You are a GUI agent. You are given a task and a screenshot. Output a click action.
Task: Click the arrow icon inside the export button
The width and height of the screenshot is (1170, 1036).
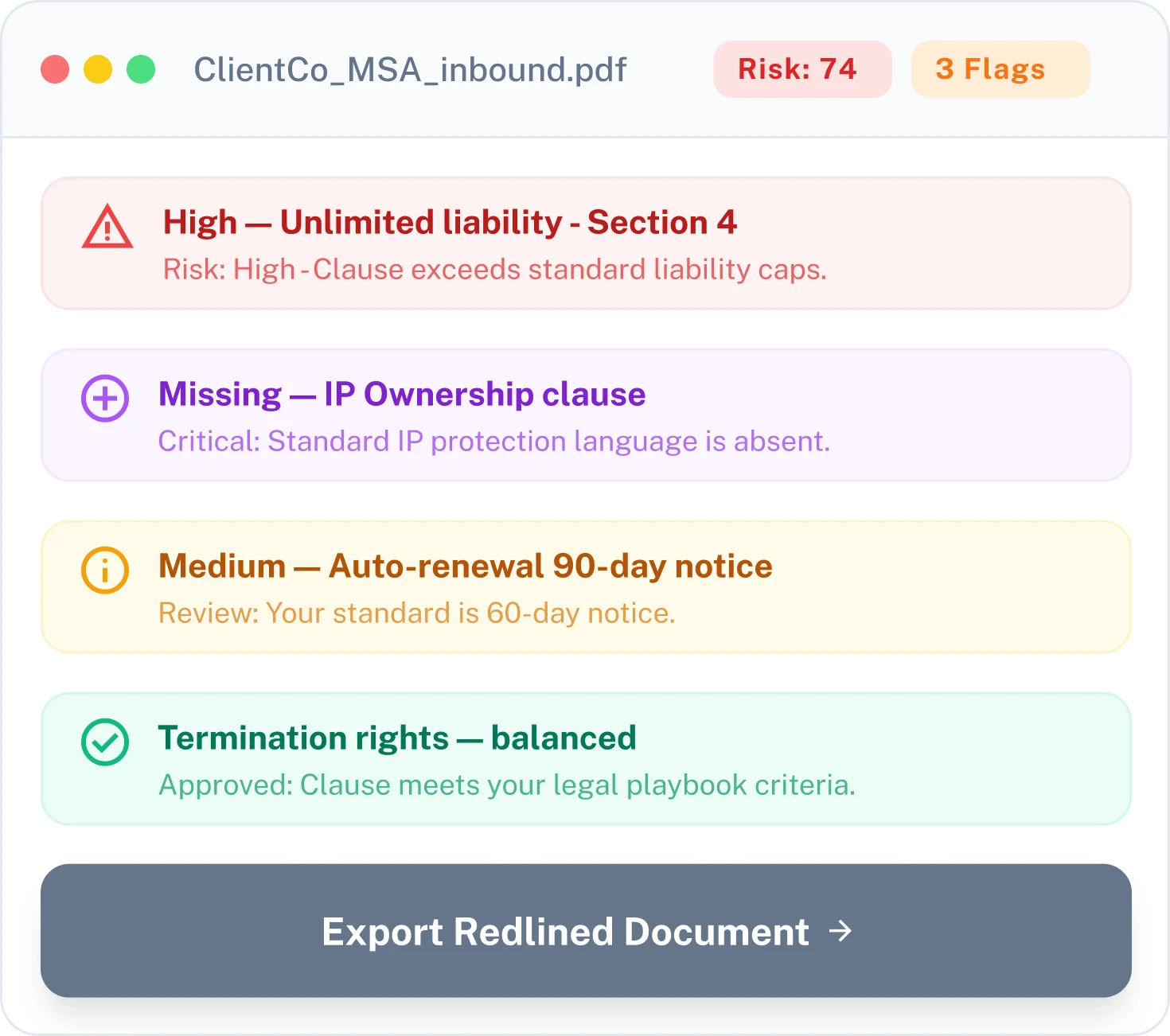point(840,932)
